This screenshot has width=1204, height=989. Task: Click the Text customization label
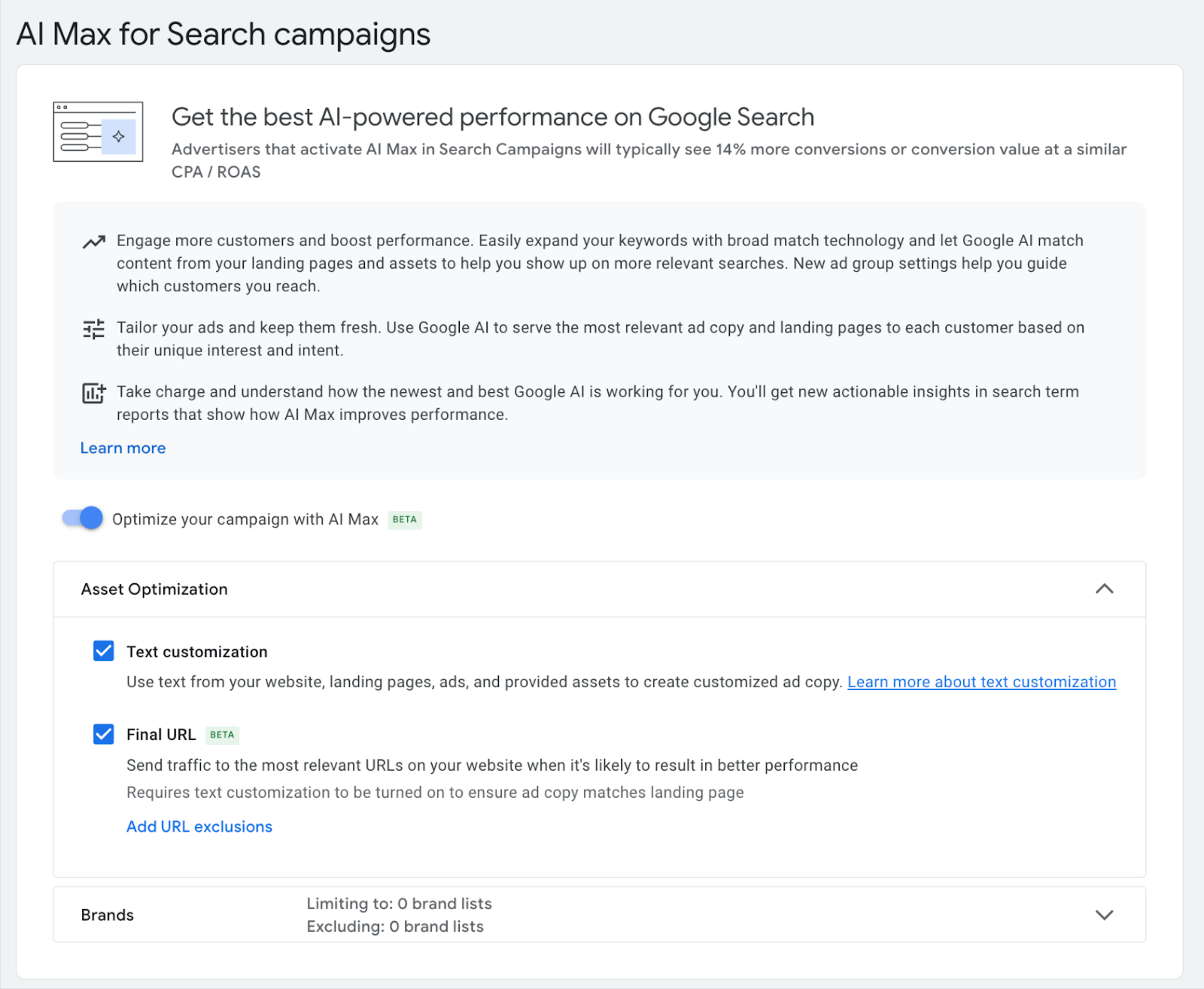[197, 652]
